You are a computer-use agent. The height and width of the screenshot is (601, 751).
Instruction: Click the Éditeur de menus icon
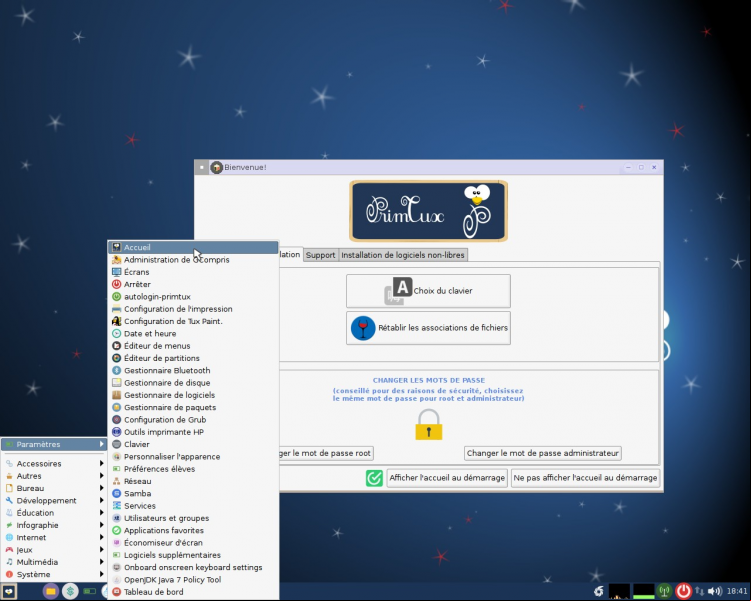click(x=116, y=346)
